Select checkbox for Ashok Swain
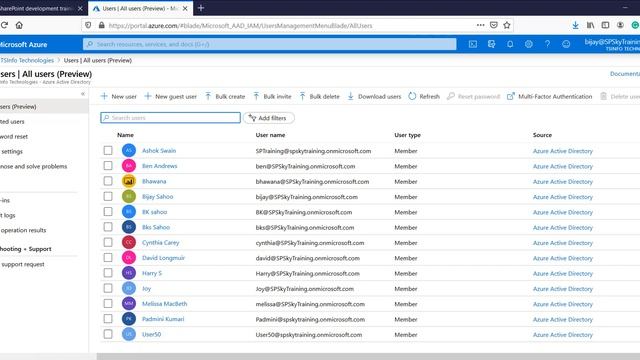Screen dimensions: 640x360 pos(108,151)
